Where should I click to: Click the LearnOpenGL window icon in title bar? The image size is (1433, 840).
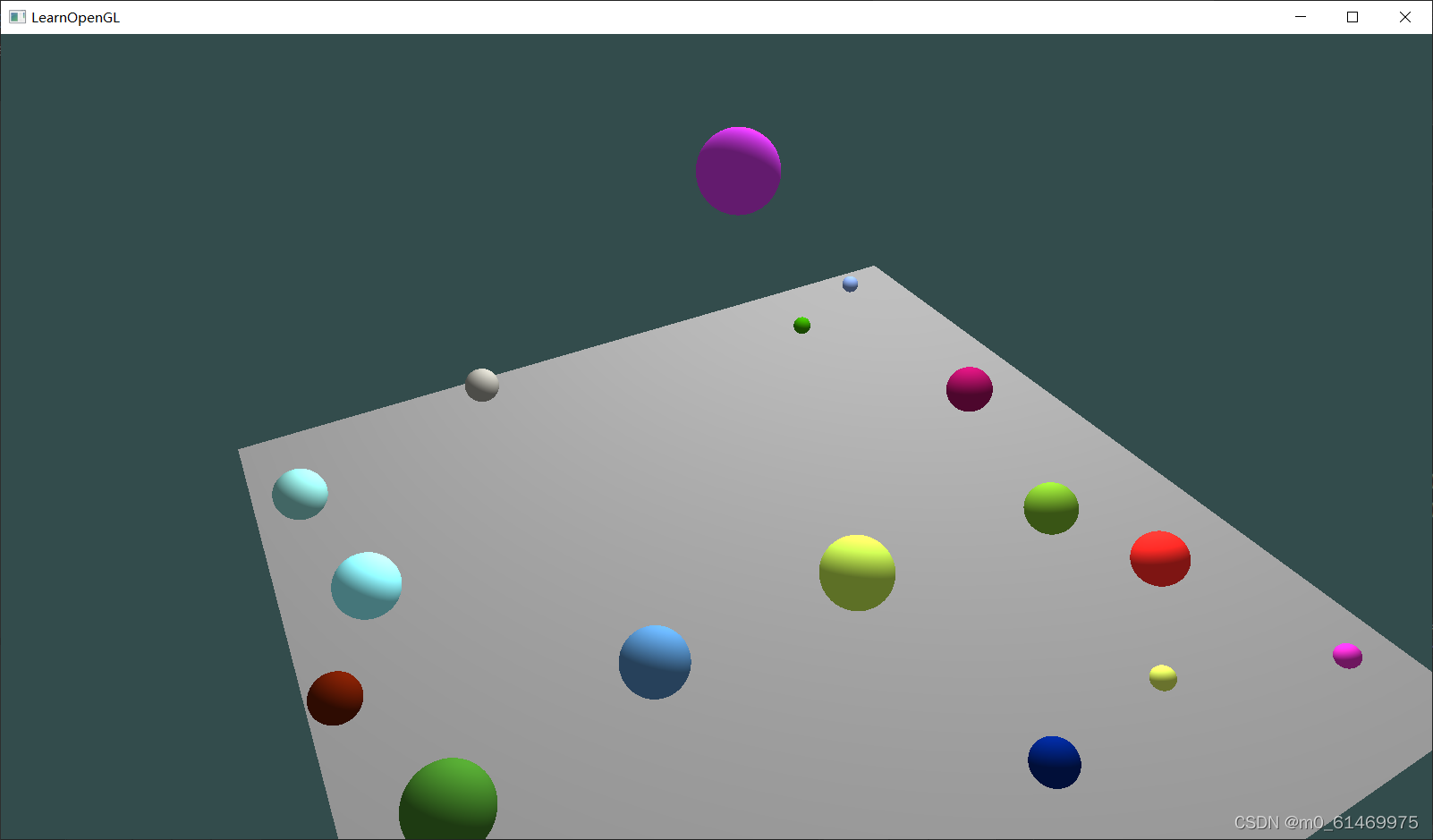(x=17, y=17)
